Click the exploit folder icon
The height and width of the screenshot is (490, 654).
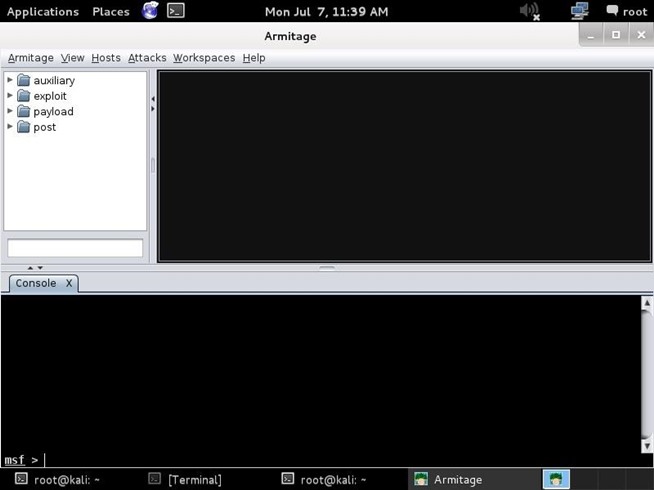pos(24,96)
